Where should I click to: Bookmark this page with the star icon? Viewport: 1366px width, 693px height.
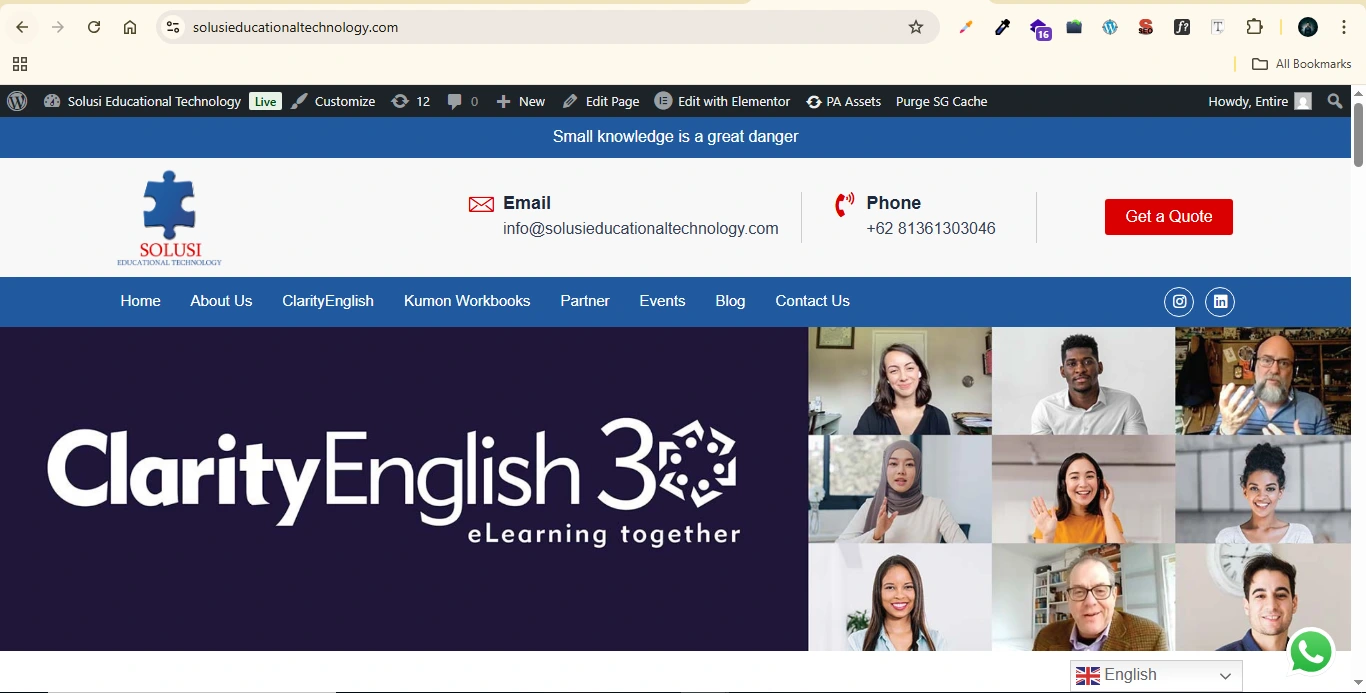(x=915, y=27)
